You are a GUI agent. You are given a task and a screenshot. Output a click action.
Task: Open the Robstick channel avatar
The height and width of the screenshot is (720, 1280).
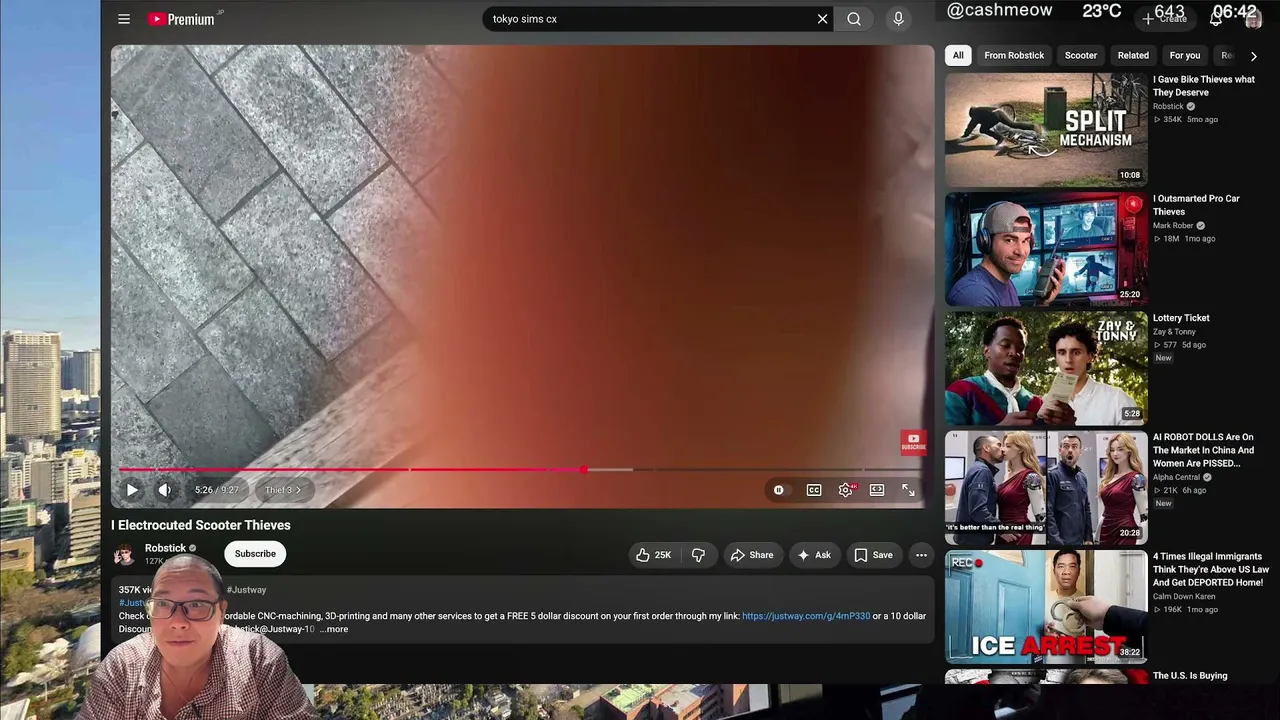[124, 555]
